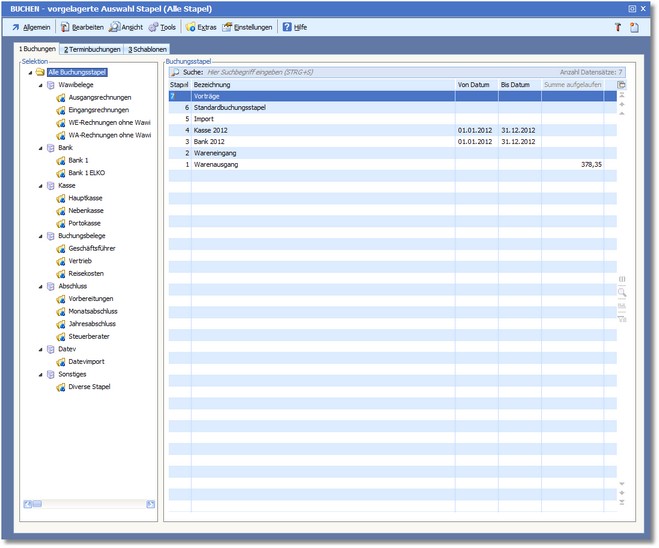Collapse the Abschluss tree group

pyautogui.click(x=40, y=286)
